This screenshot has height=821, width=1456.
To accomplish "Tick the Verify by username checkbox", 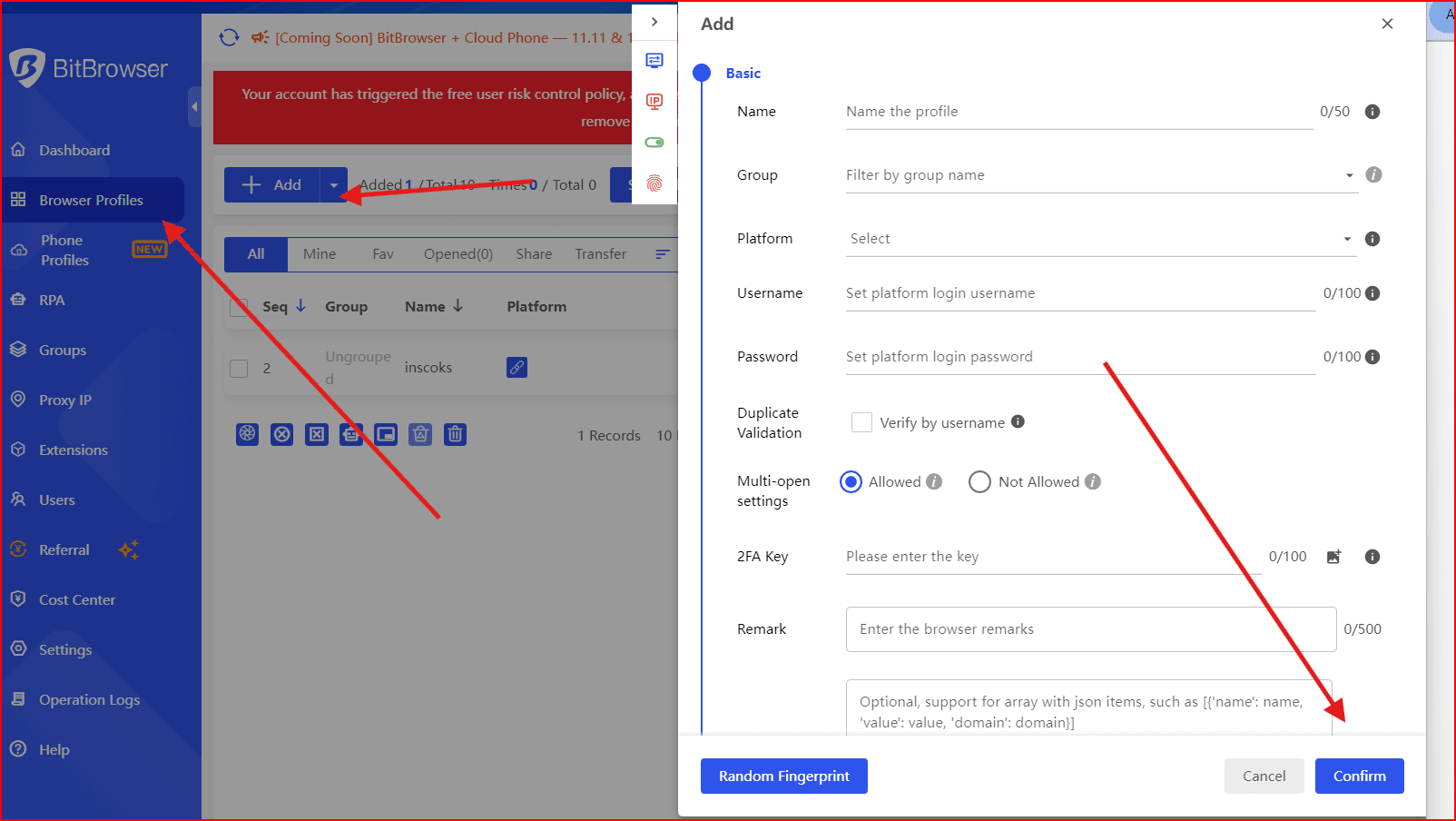I will (x=861, y=422).
